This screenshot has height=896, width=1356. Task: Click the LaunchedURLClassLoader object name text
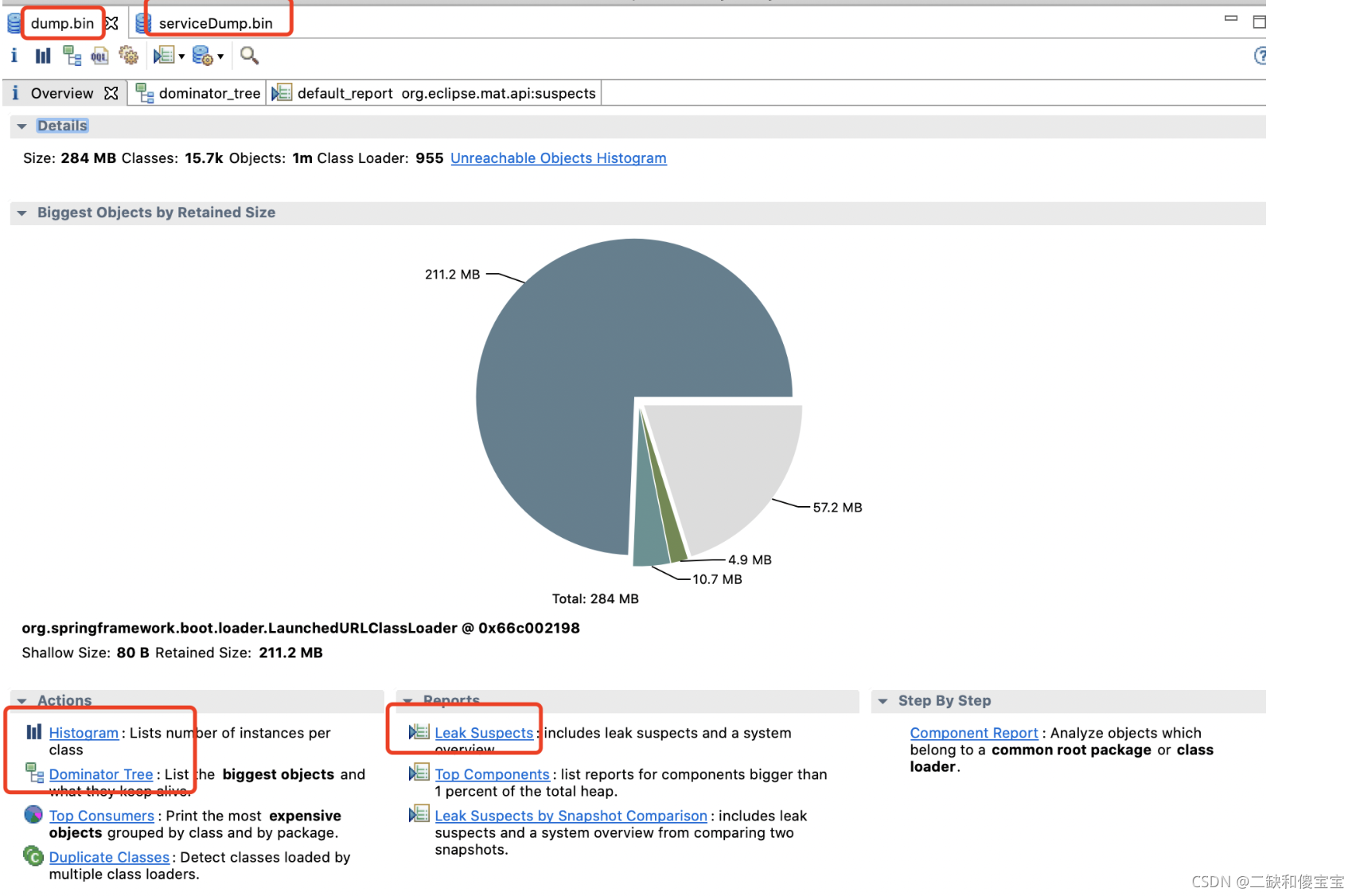301,628
